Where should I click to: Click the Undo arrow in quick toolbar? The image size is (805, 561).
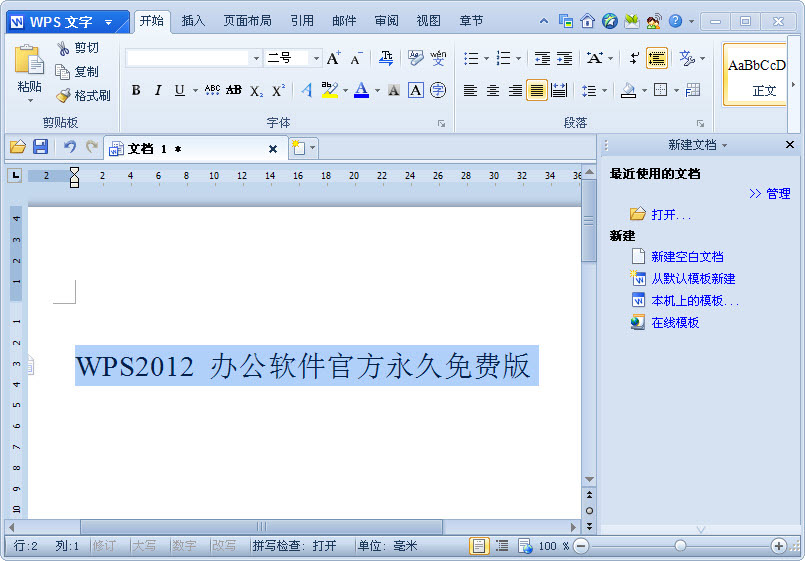69,147
